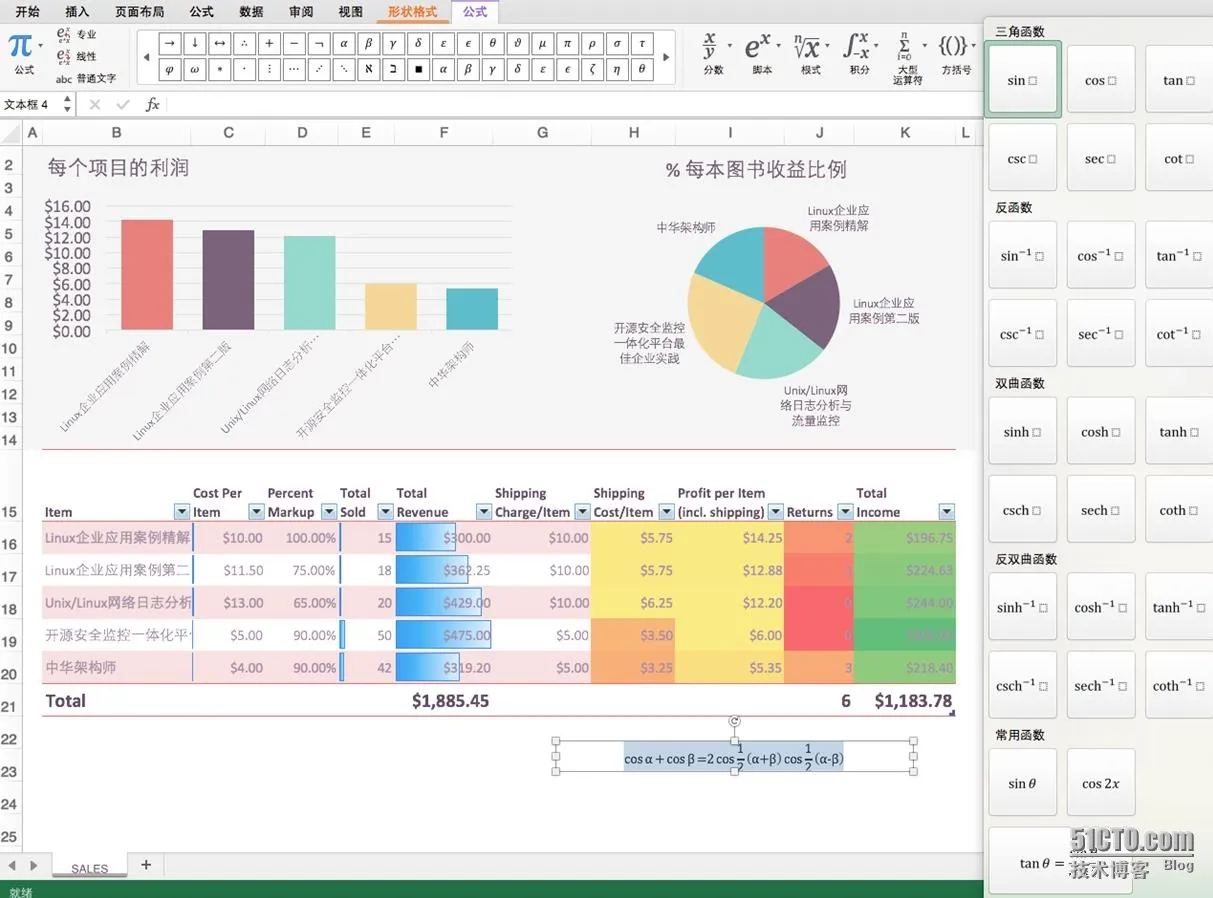This screenshot has width=1213, height=898.
Task: Switch to the 数据 tab
Action: (251, 12)
